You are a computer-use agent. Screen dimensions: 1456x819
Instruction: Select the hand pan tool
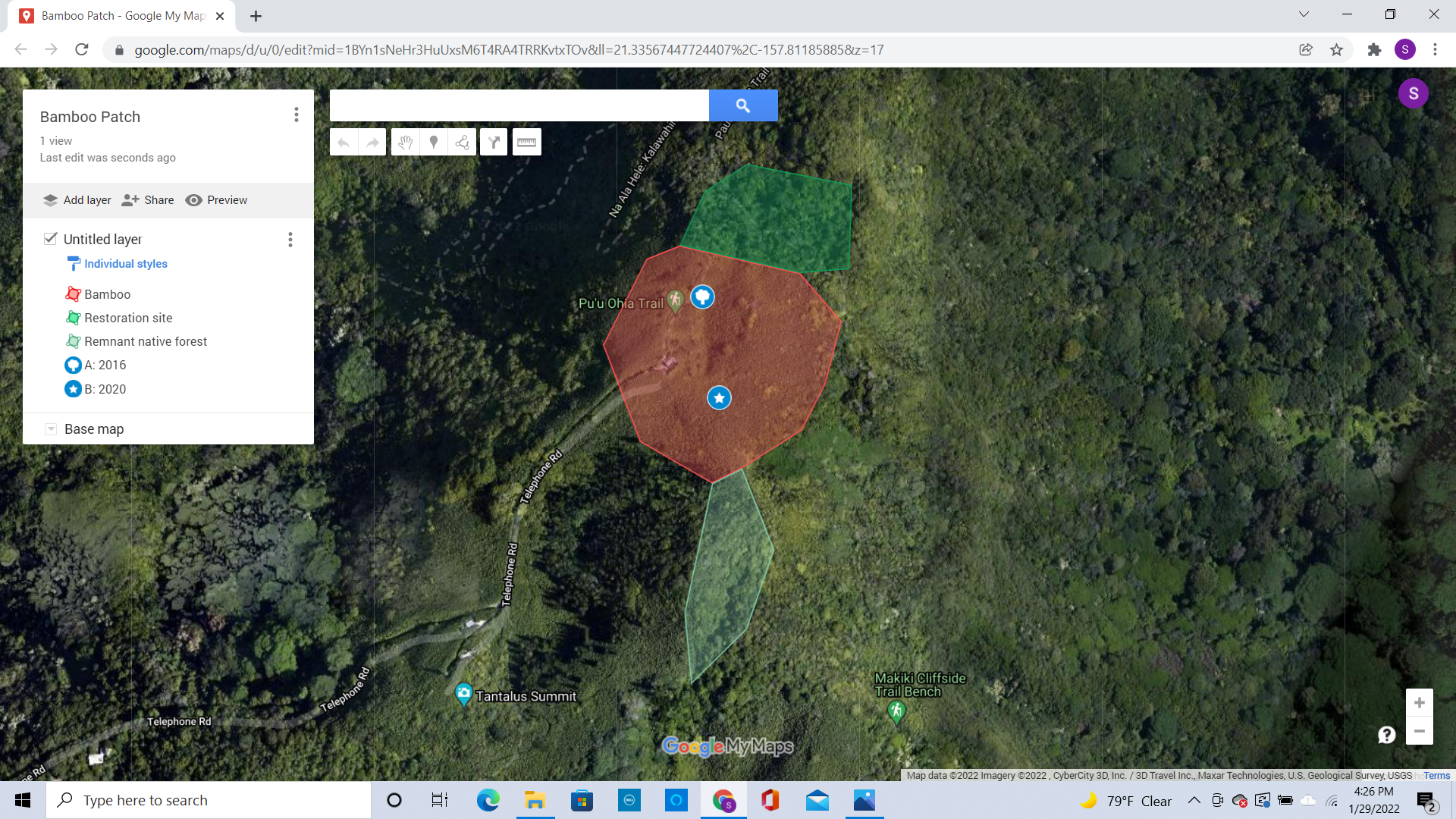[x=406, y=143]
